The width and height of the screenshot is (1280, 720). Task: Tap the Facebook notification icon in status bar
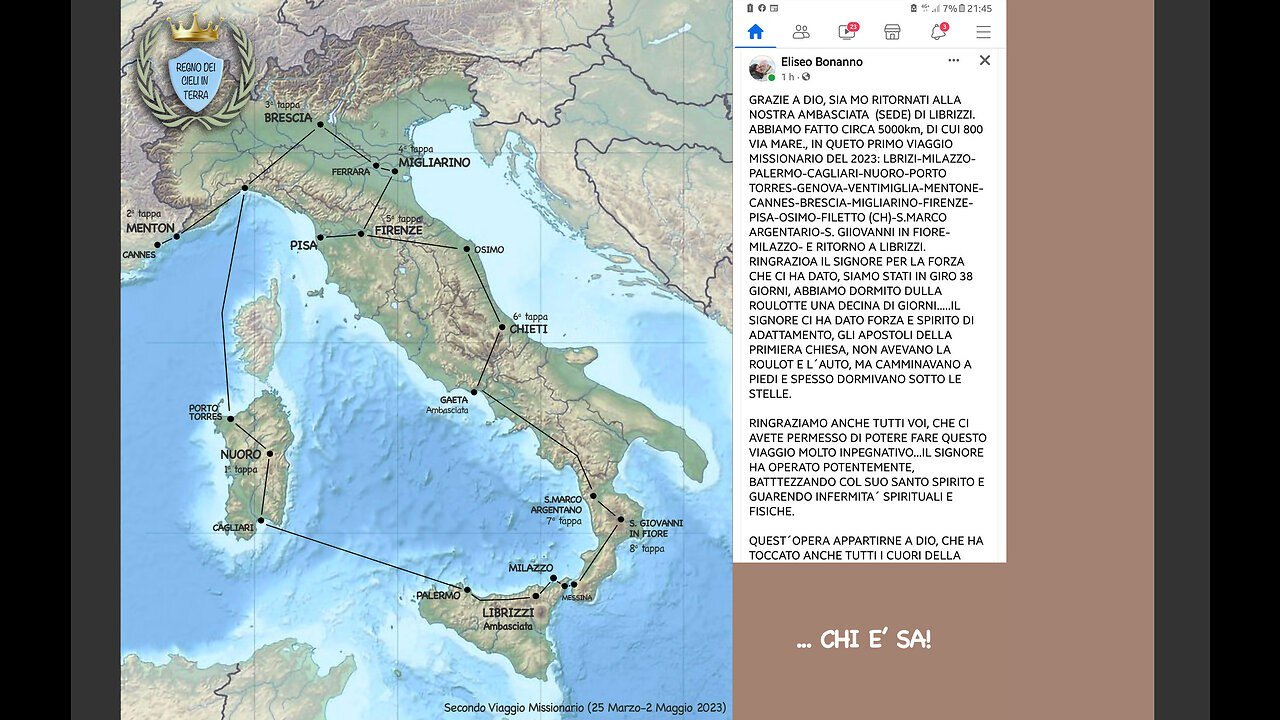[760, 8]
